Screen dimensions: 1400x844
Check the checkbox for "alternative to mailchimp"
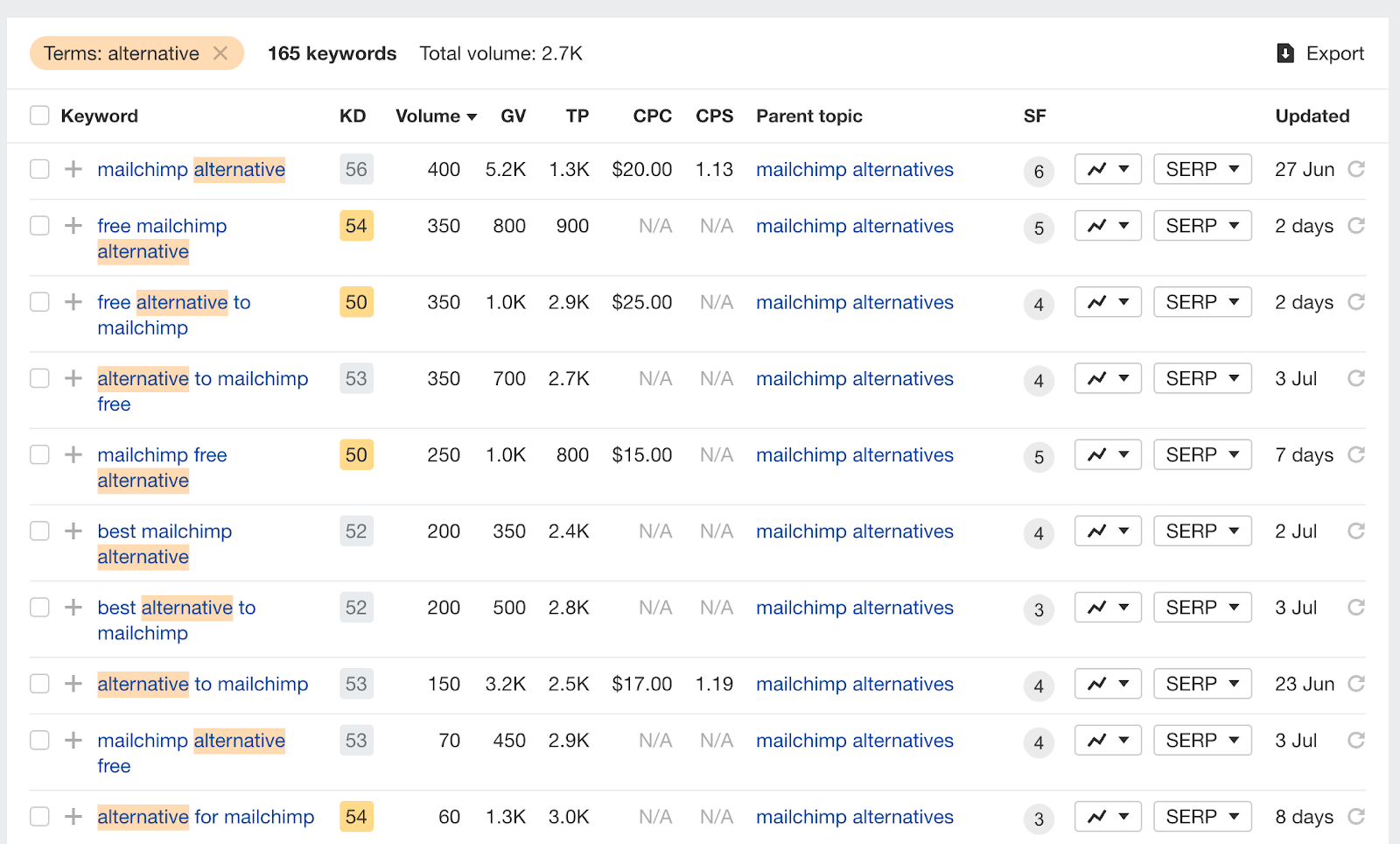[39, 683]
